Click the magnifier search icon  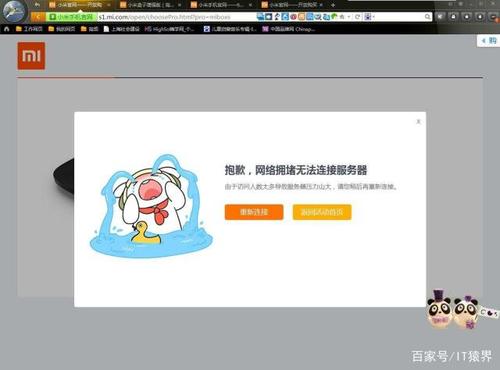428,17
